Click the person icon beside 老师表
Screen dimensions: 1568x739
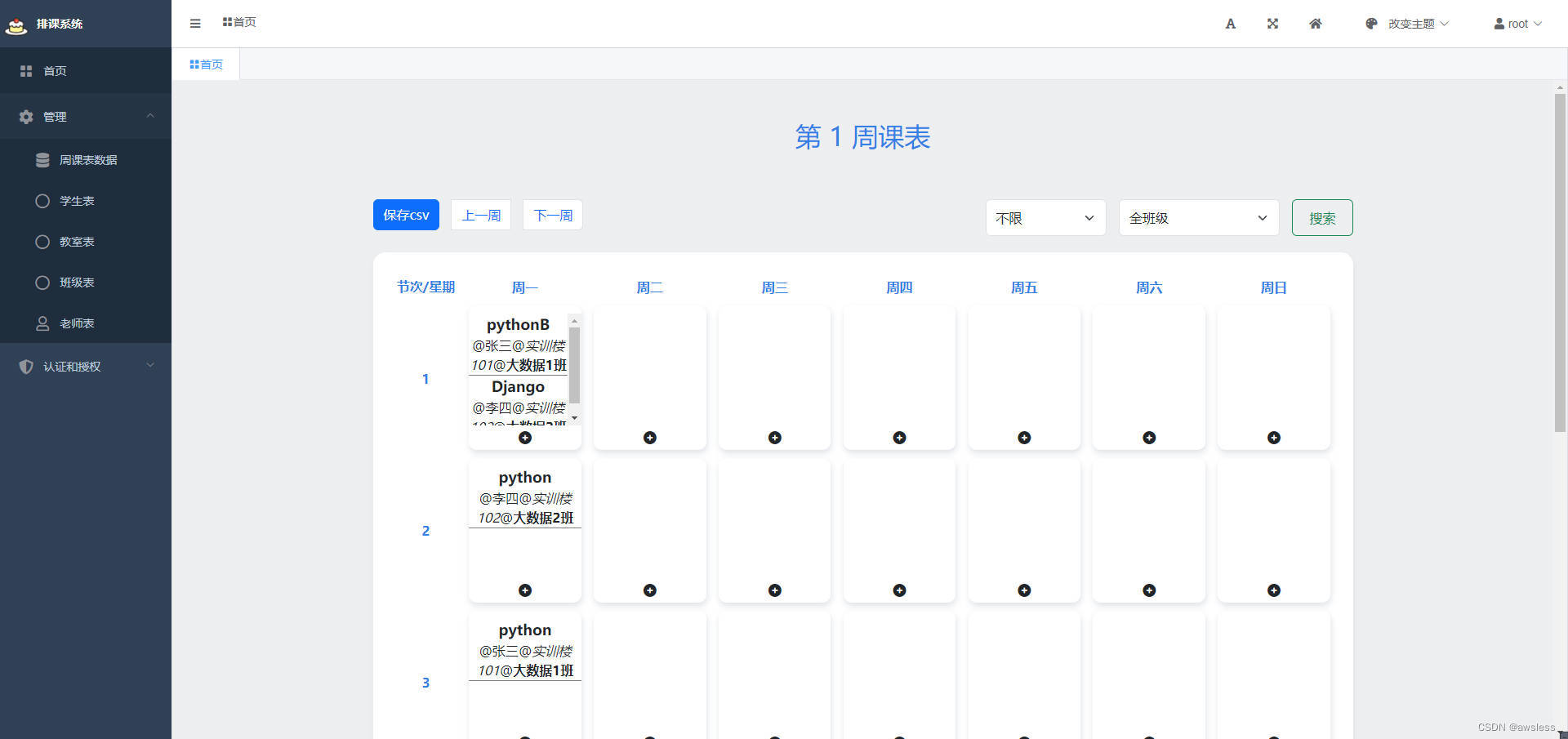tap(42, 323)
